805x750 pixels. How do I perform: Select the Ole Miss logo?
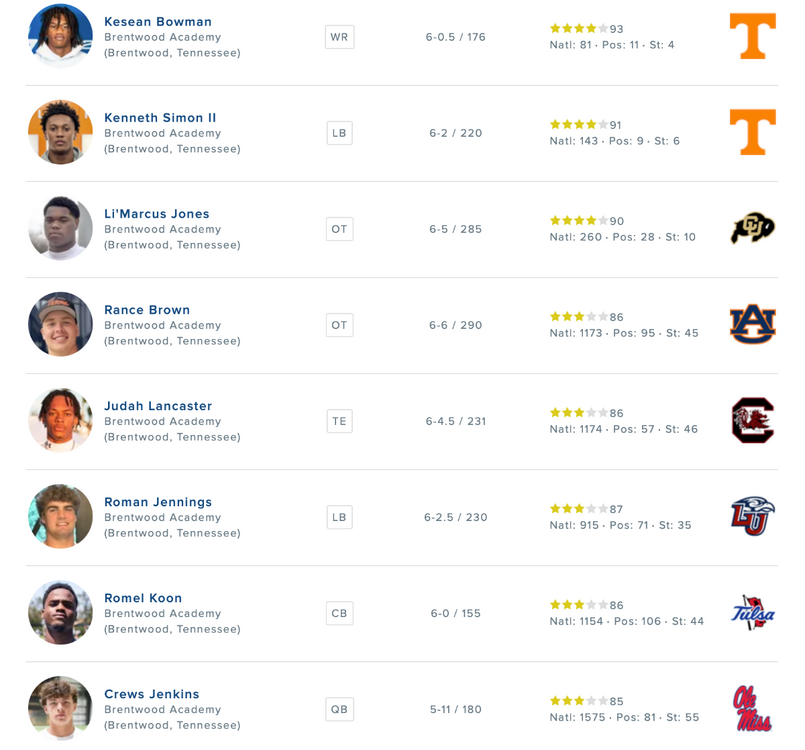pyautogui.click(x=753, y=708)
